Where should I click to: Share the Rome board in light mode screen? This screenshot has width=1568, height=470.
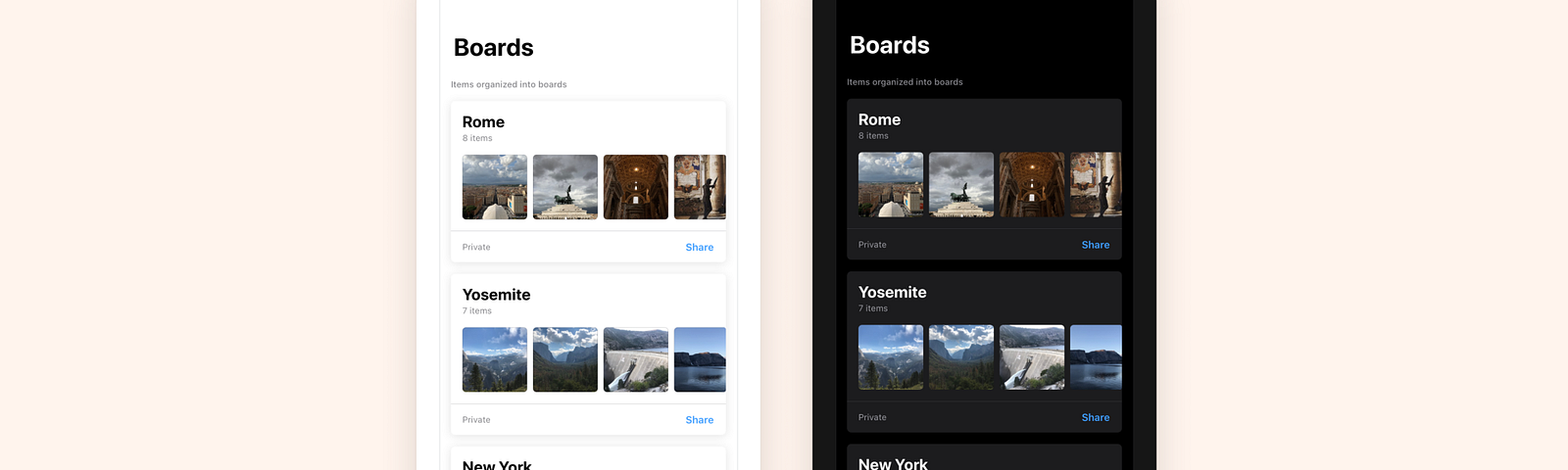pyautogui.click(x=700, y=248)
